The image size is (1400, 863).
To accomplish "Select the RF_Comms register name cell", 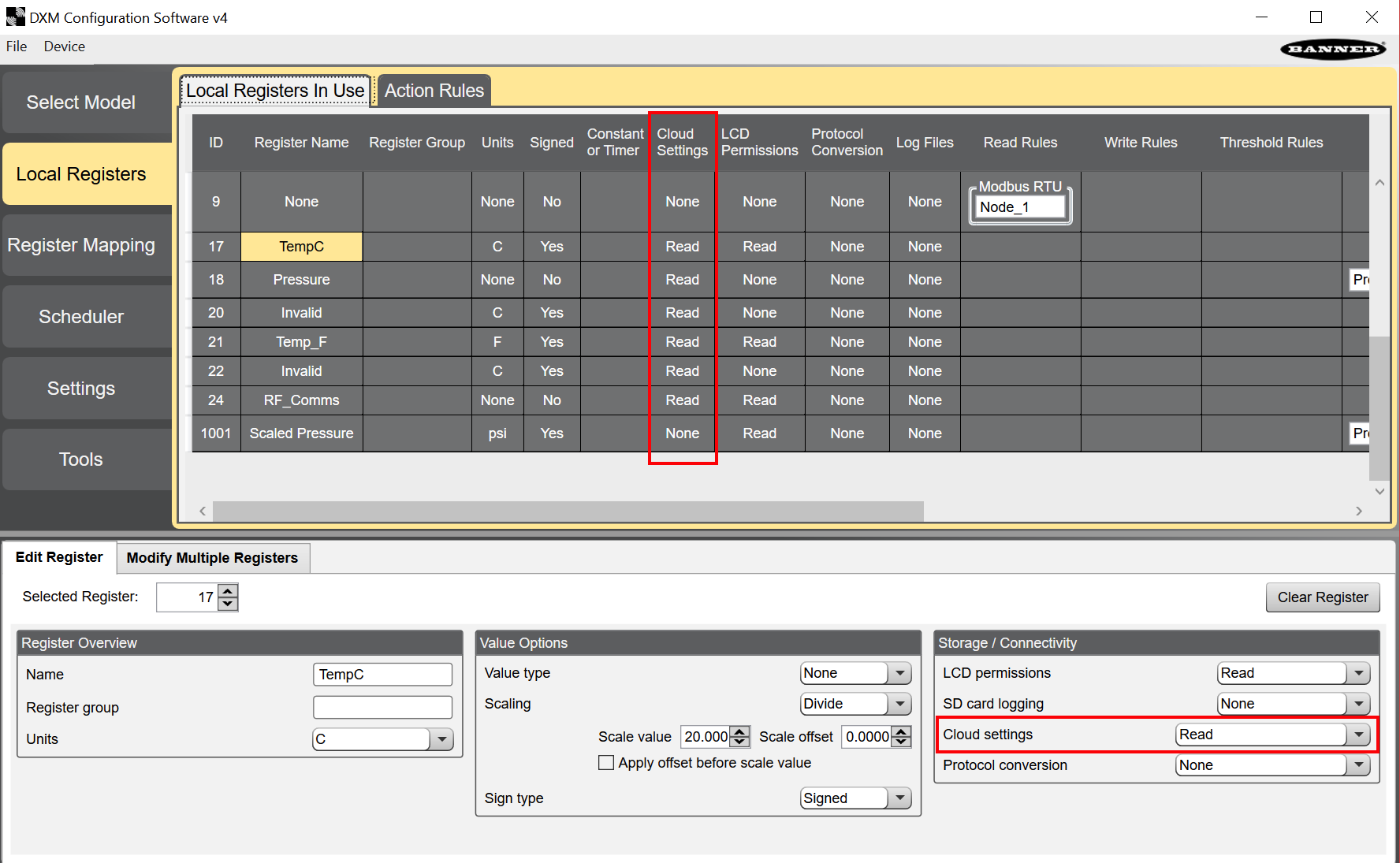I will tap(302, 400).
